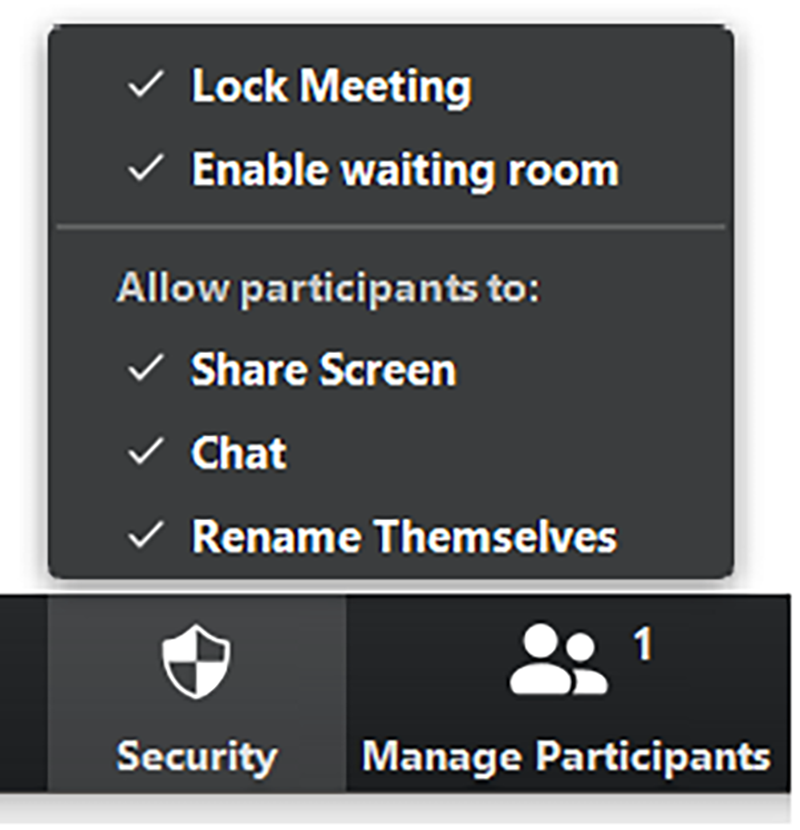Collapse the menu via the Security label
800x830 pixels.
click(196, 755)
